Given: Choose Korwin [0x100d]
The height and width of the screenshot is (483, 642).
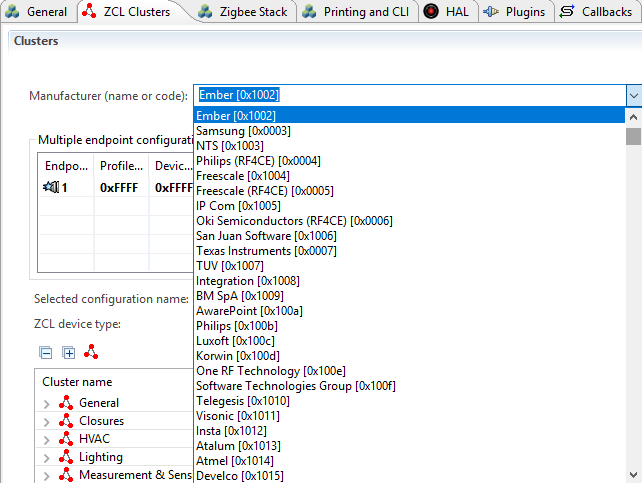Looking at the screenshot, I should 409,356.
